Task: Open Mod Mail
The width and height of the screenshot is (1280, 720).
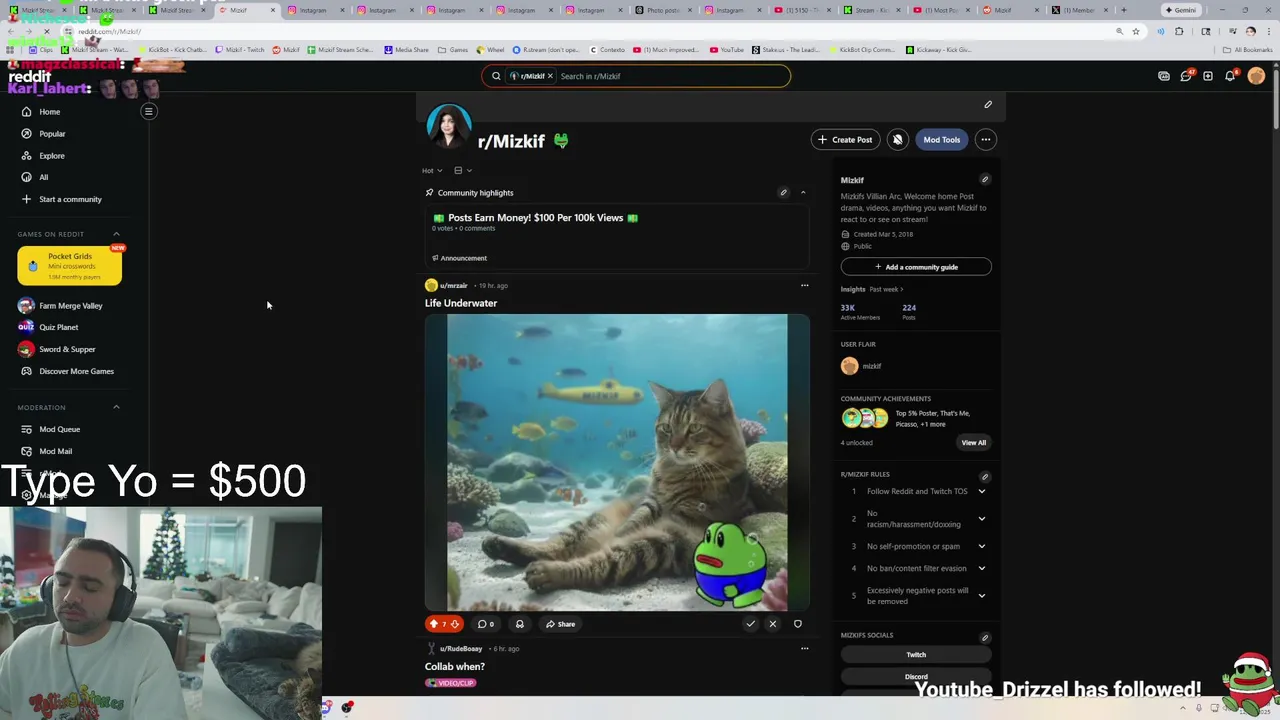Action: [x=55, y=451]
